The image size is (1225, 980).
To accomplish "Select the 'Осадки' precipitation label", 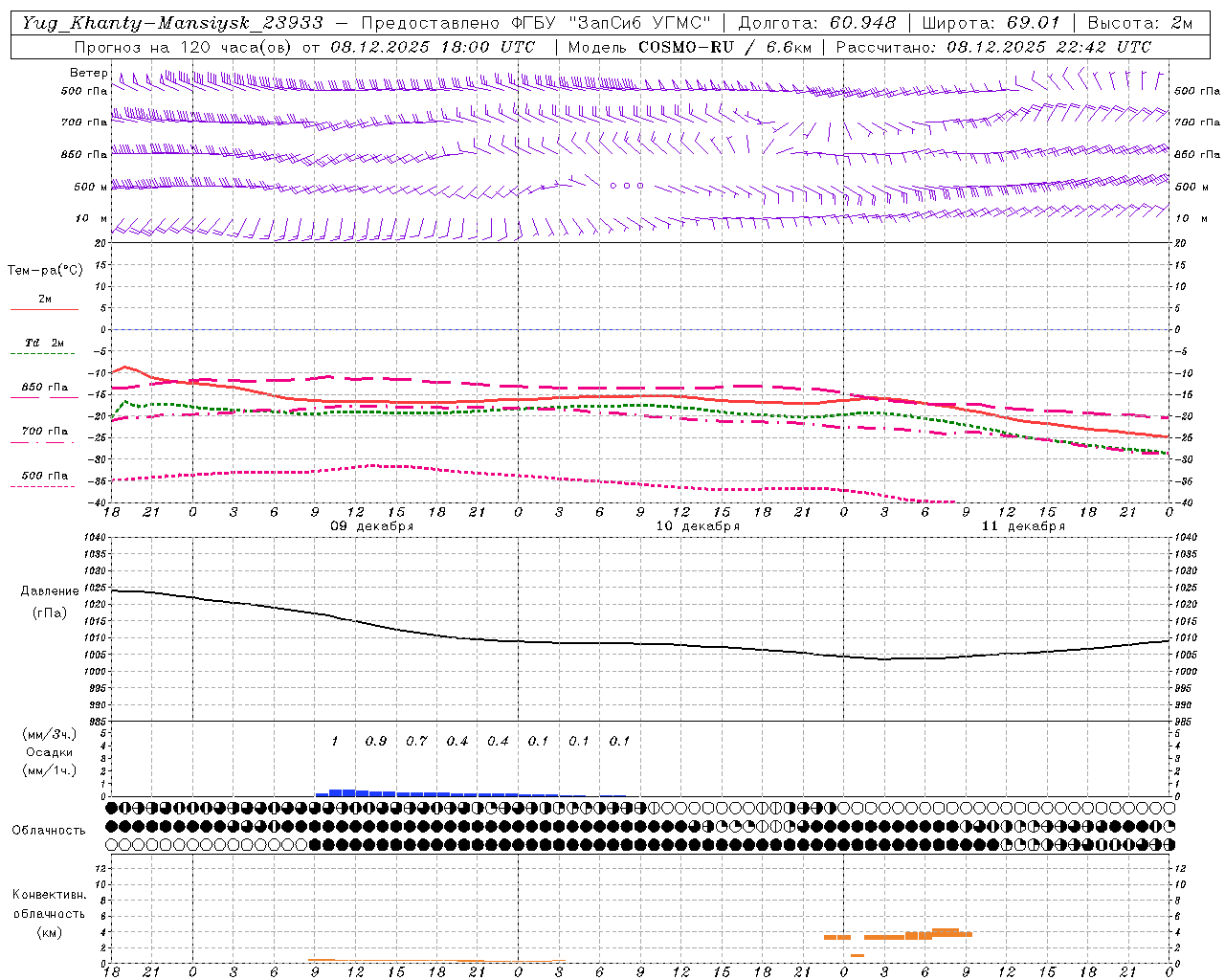I will 50,752.
